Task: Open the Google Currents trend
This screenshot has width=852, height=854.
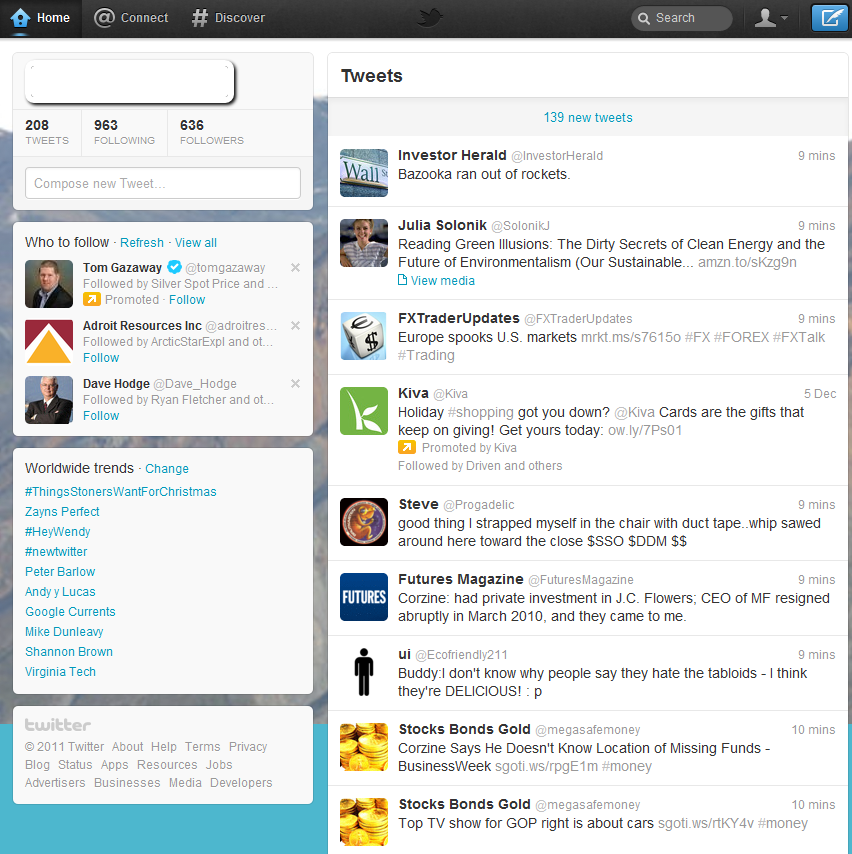Action: point(70,612)
